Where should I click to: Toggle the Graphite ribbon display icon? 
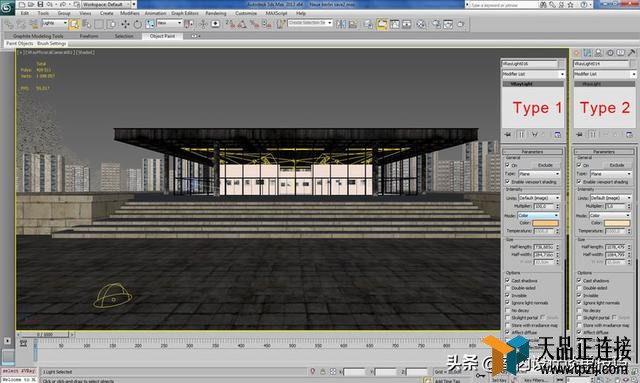tap(382, 24)
